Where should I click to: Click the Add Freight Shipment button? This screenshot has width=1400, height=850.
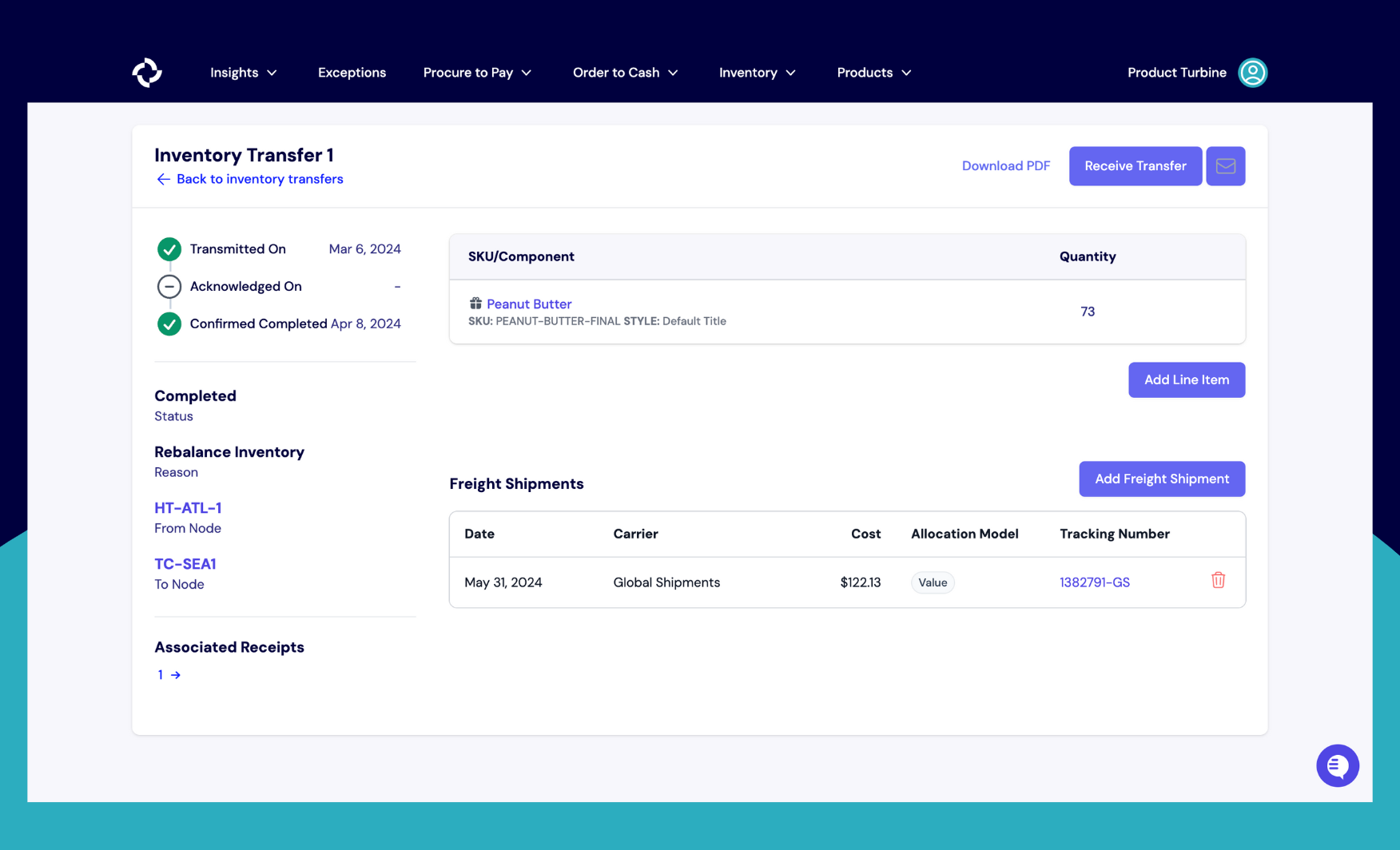point(1161,479)
